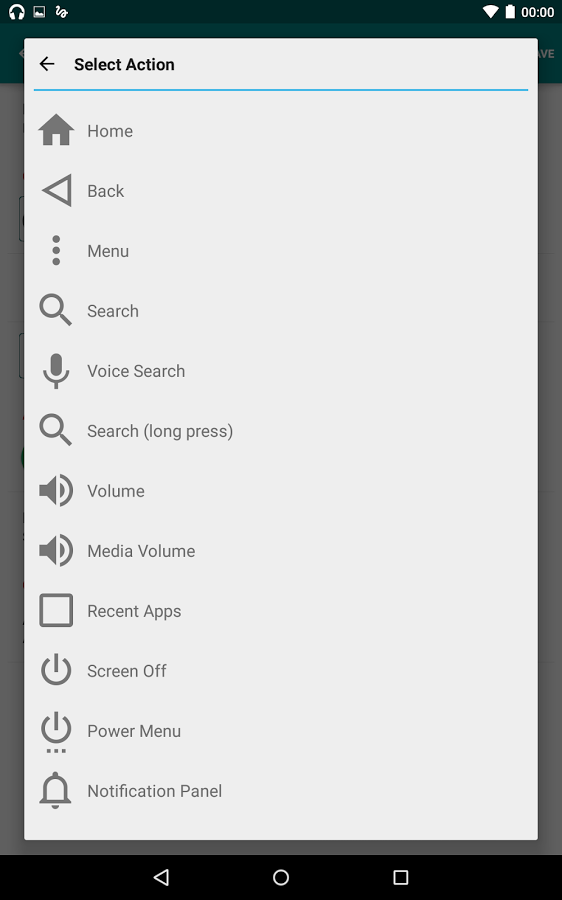Select the Home house icon
Image resolution: width=562 pixels, height=900 pixels.
56,130
